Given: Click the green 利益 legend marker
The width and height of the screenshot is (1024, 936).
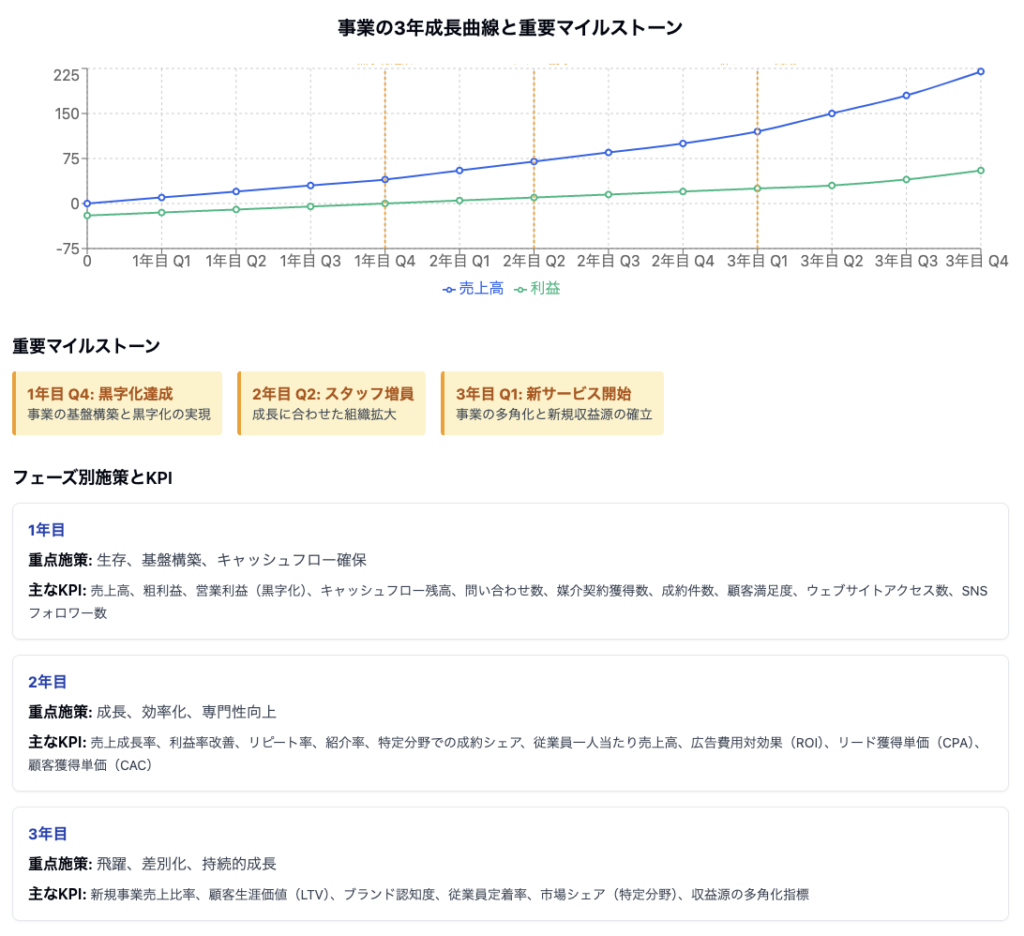Looking at the screenshot, I should tap(519, 289).
